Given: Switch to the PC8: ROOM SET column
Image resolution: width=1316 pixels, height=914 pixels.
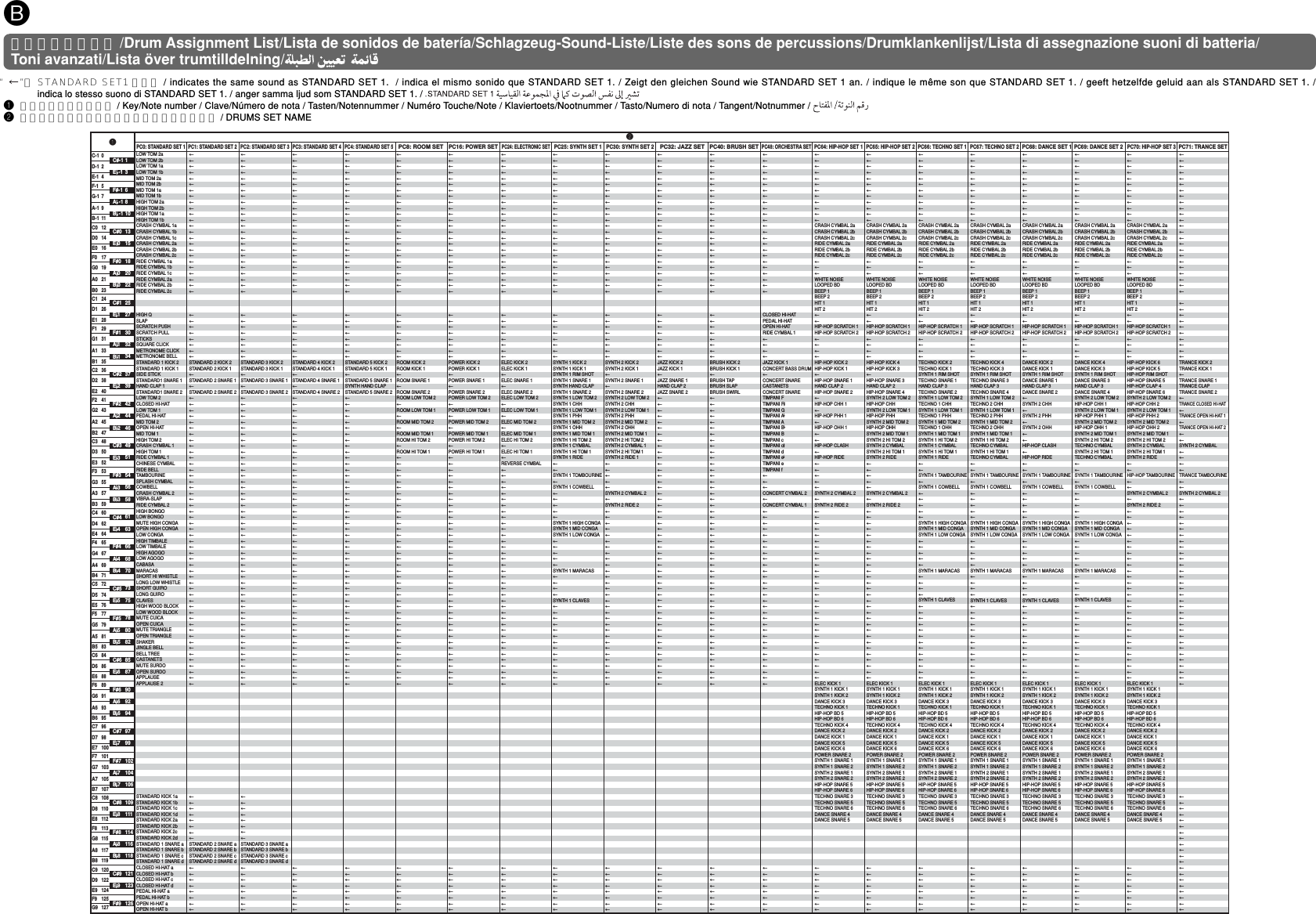Looking at the screenshot, I should click(x=420, y=147).
